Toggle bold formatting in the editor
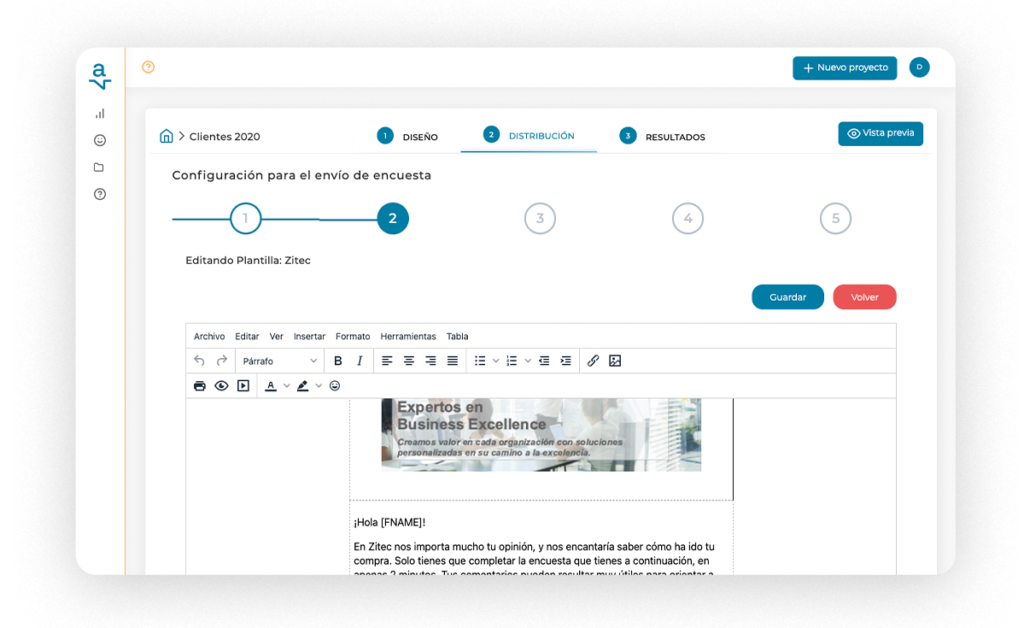Image resolution: width=1024 pixels, height=628 pixels. pyautogui.click(x=339, y=360)
